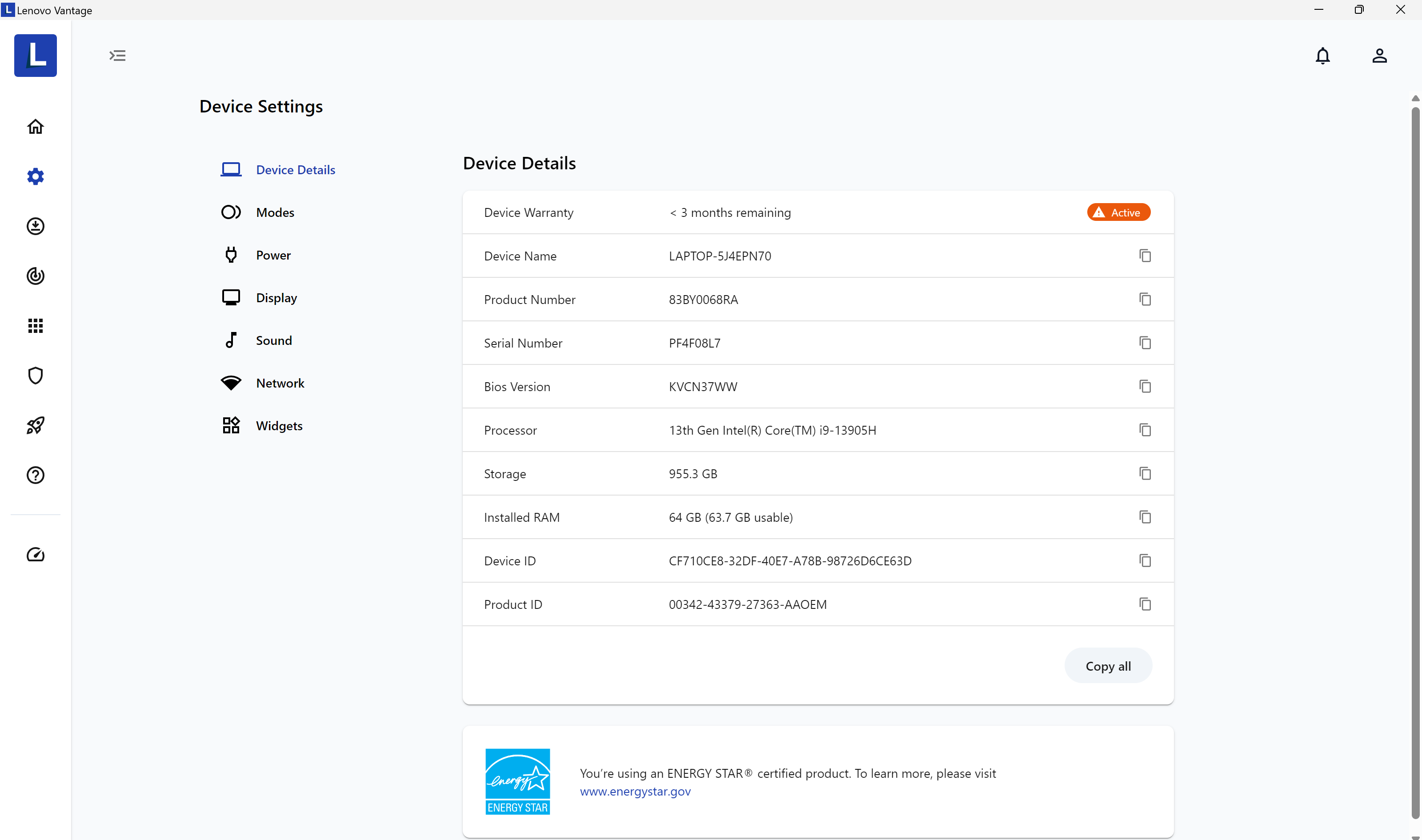Open the help question mark icon
Screen dimensions: 1422x840
coord(35,475)
